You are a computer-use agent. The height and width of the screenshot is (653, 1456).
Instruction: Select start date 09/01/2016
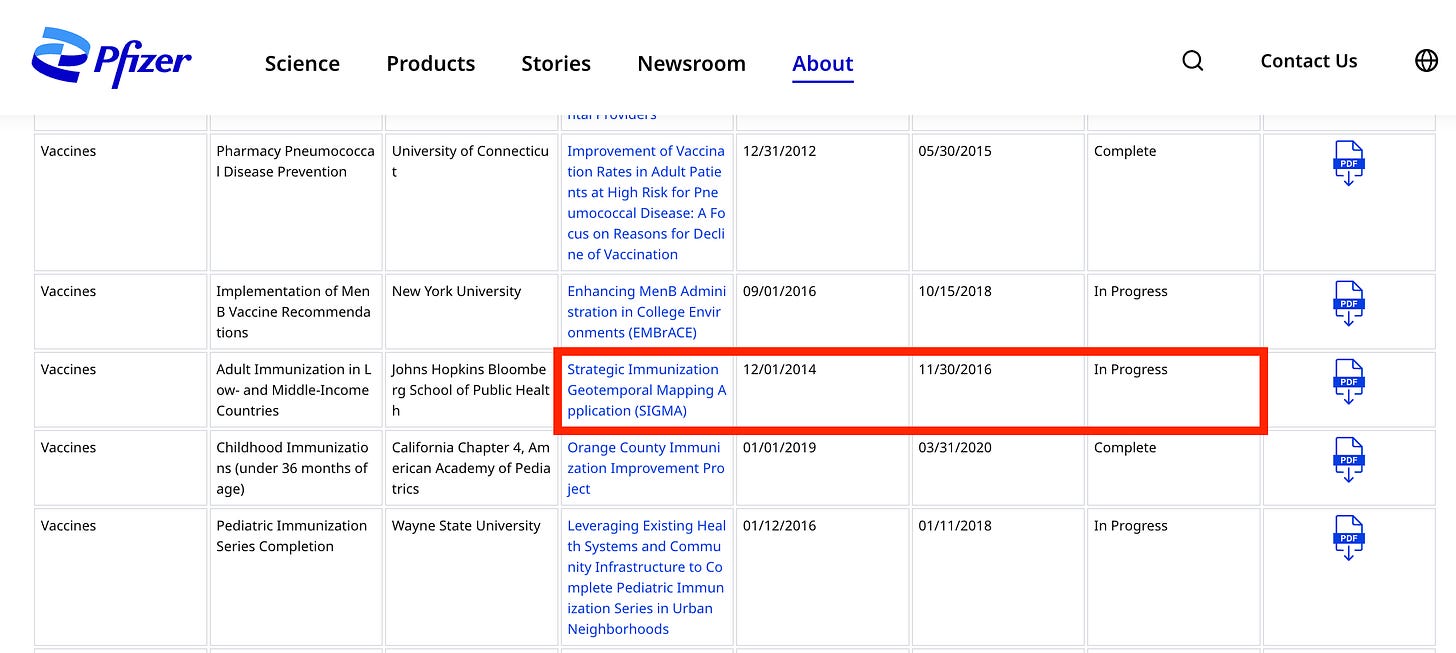point(779,291)
